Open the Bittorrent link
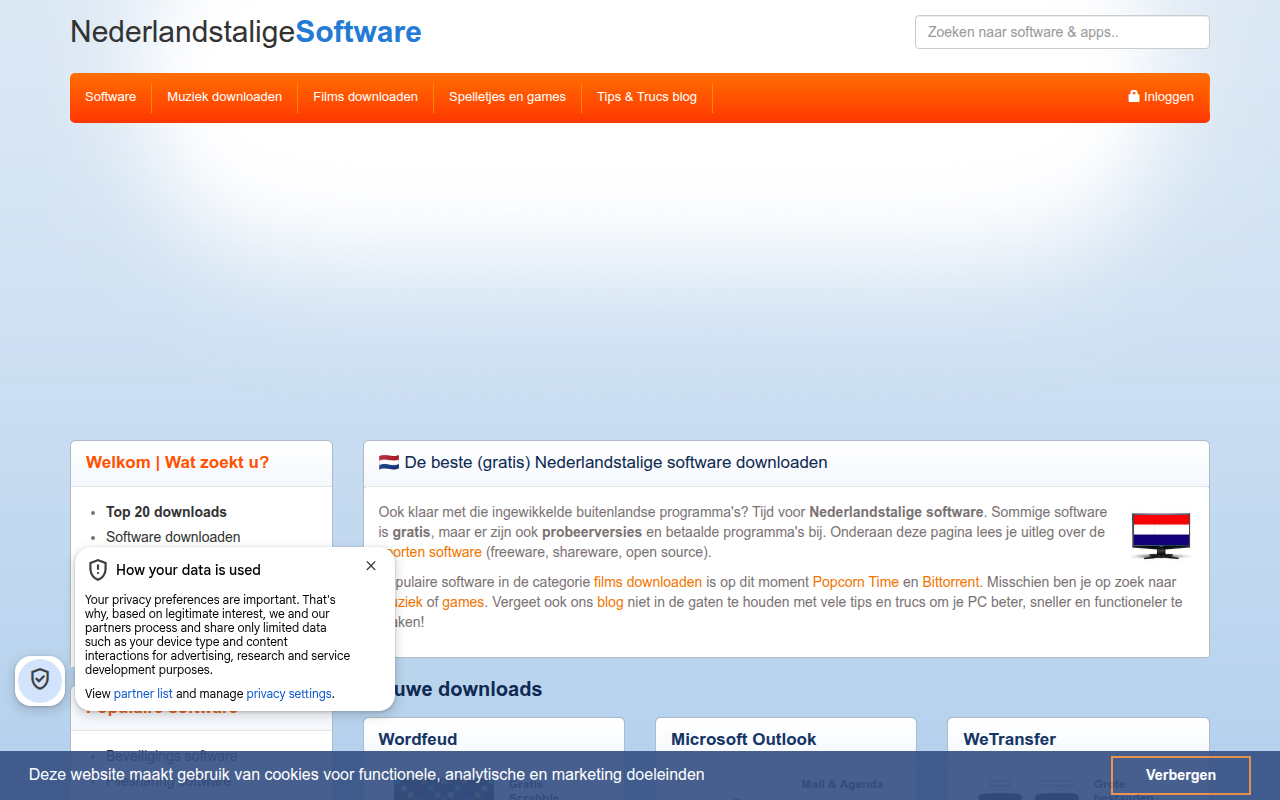This screenshot has height=800, width=1280. point(951,582)
